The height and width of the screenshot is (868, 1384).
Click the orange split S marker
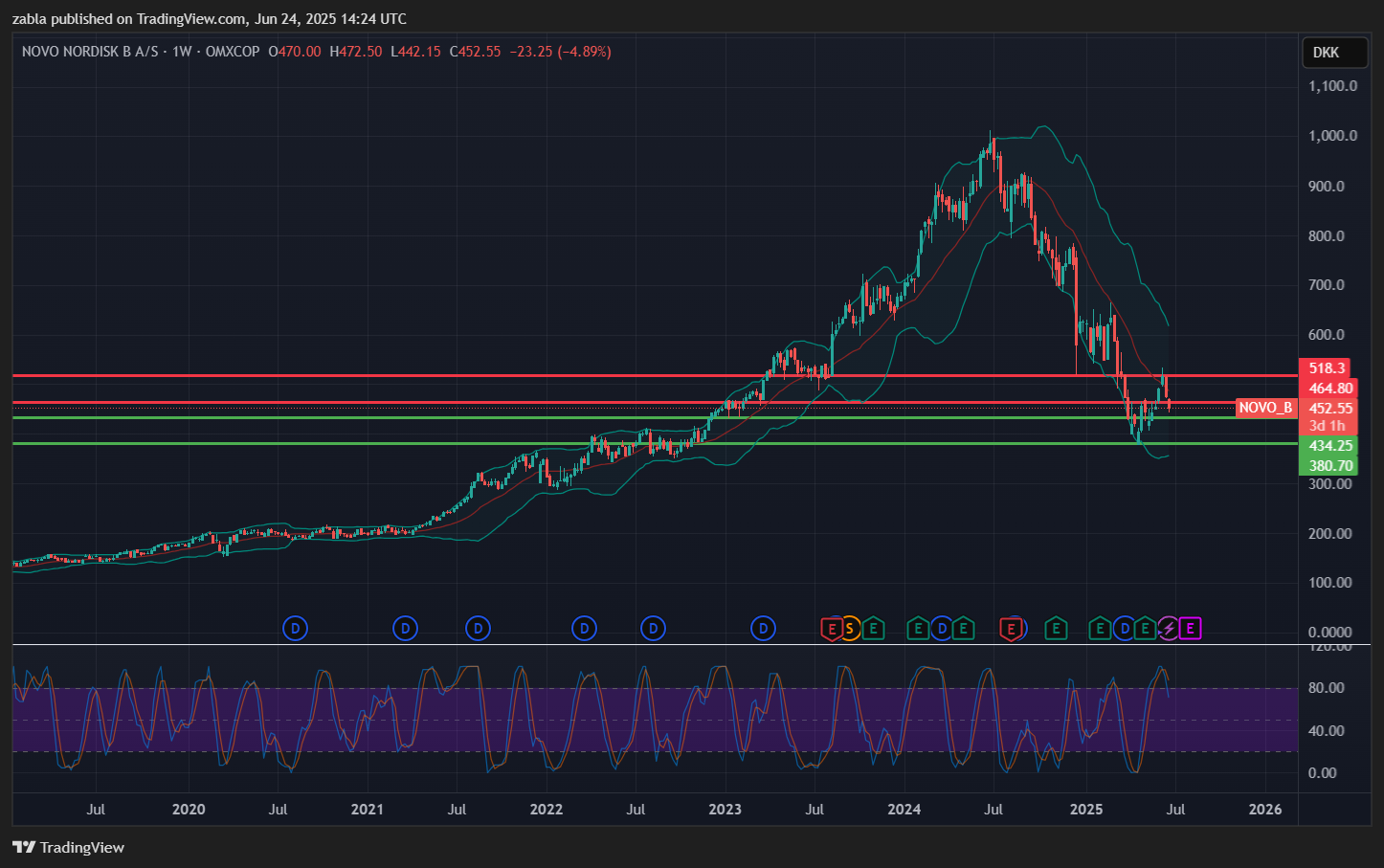[851, 629]
